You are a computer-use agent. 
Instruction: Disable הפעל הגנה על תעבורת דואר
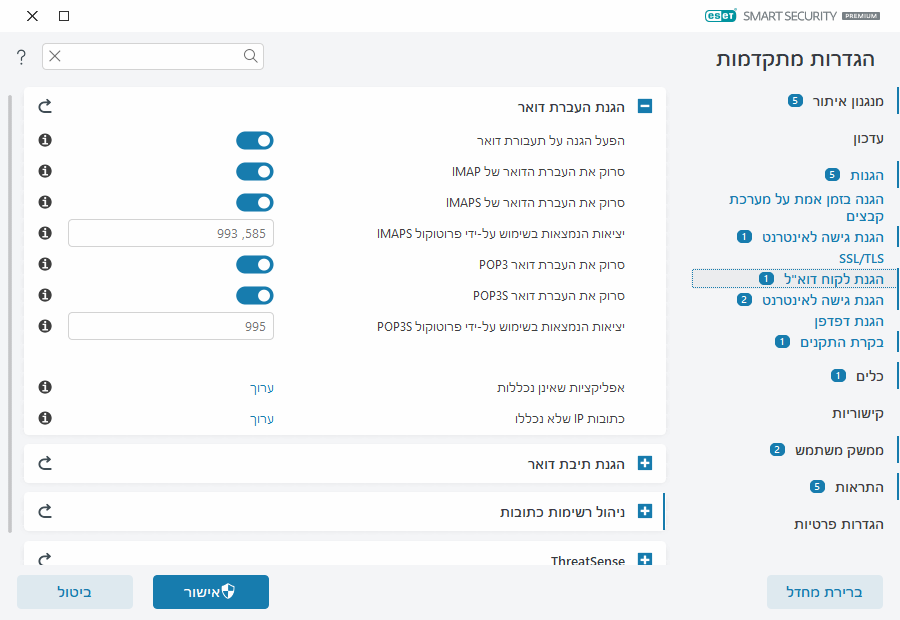pos(254,140)
